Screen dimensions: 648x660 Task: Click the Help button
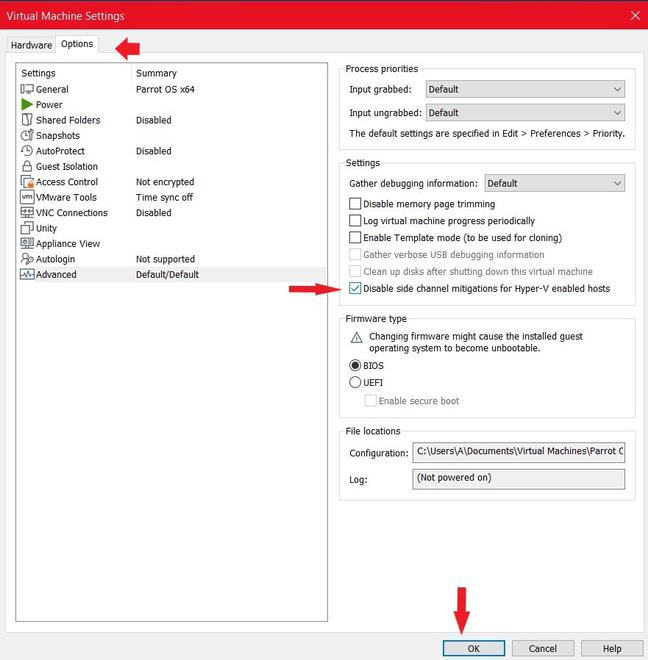point(612,648)
